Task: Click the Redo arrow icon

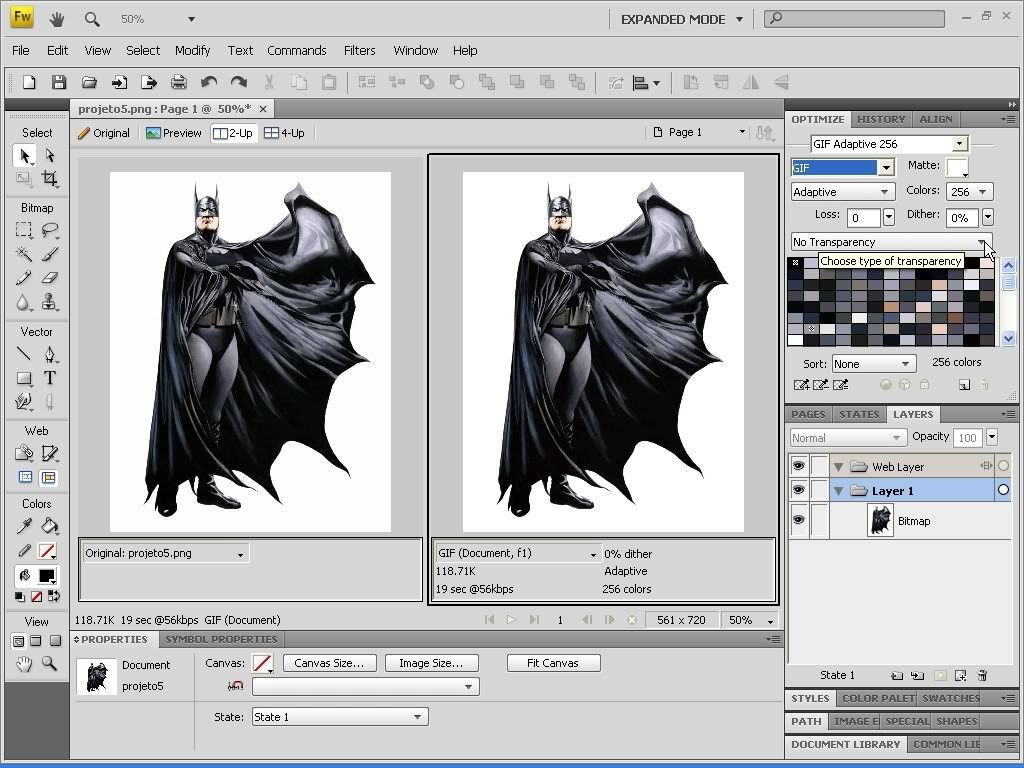Action: coord(239,82)
